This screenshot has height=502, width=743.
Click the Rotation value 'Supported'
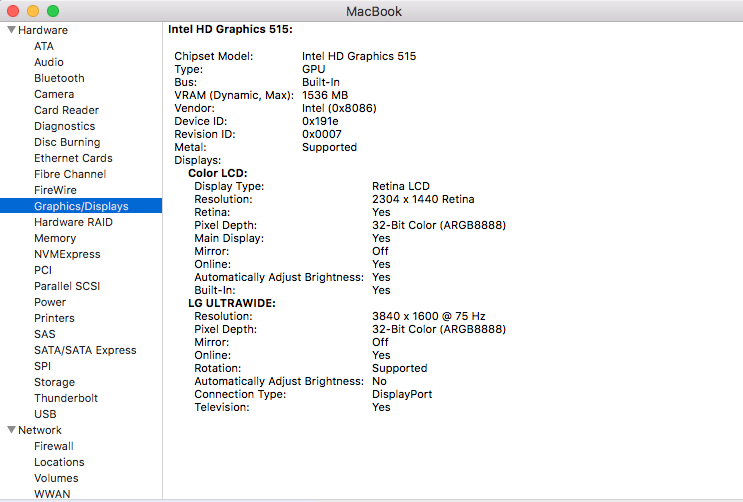[x=399, y=368]
